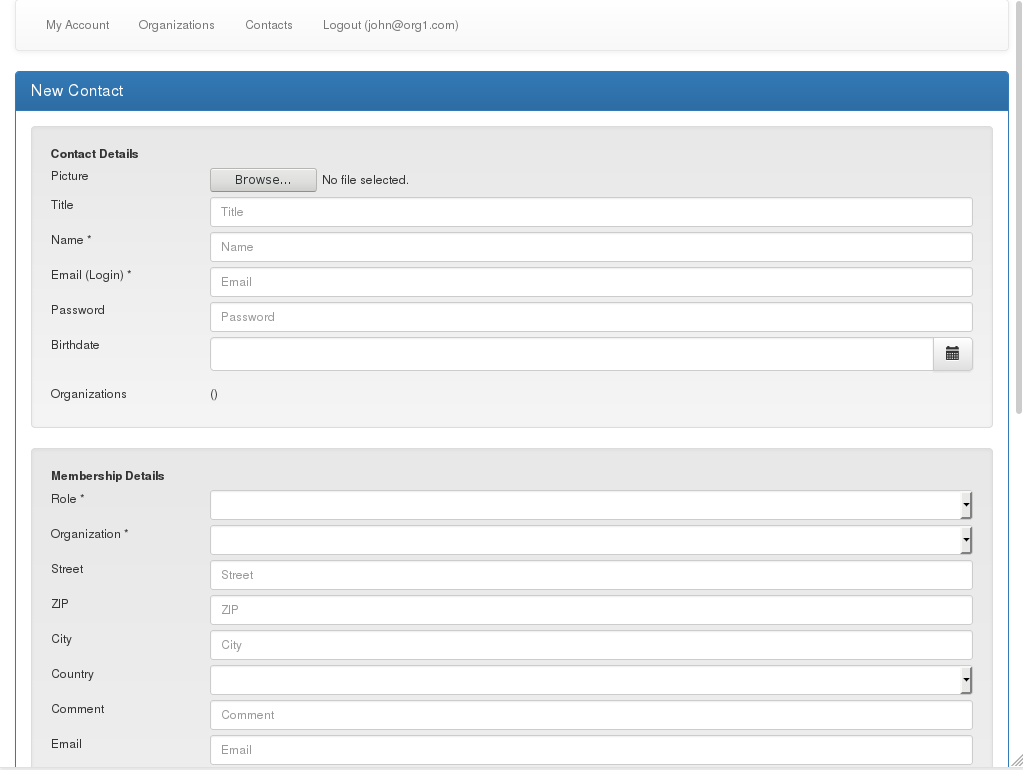The image size is (1023, 770).
Task: Focus the ZIP code field
Action: coord(591,610)
